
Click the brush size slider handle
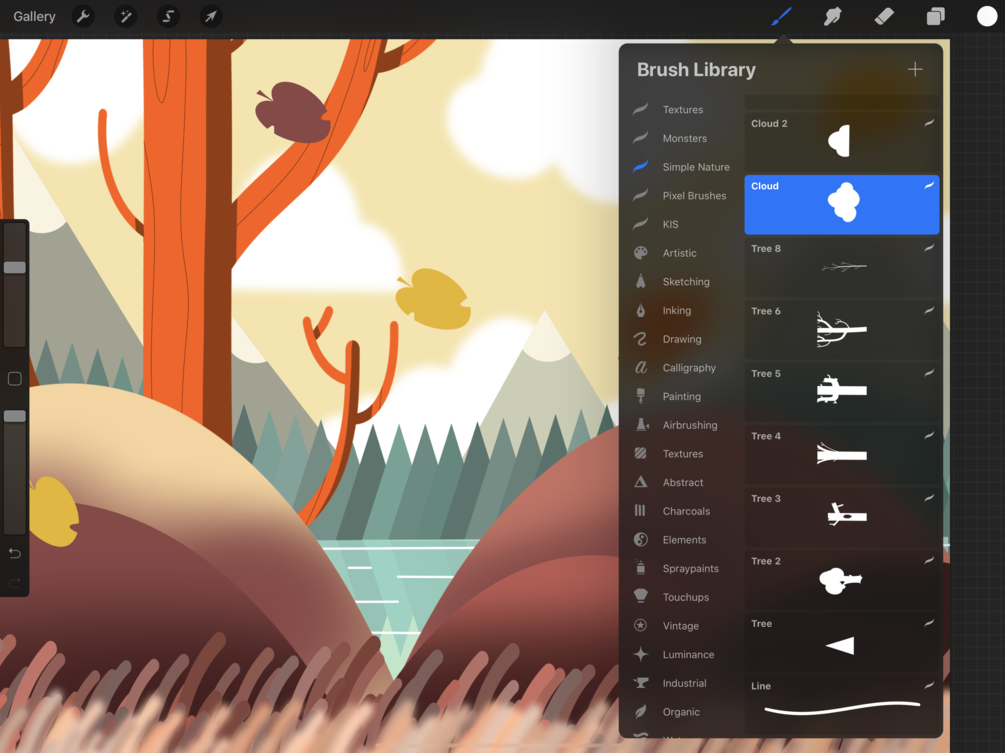[x=15, y=267]
